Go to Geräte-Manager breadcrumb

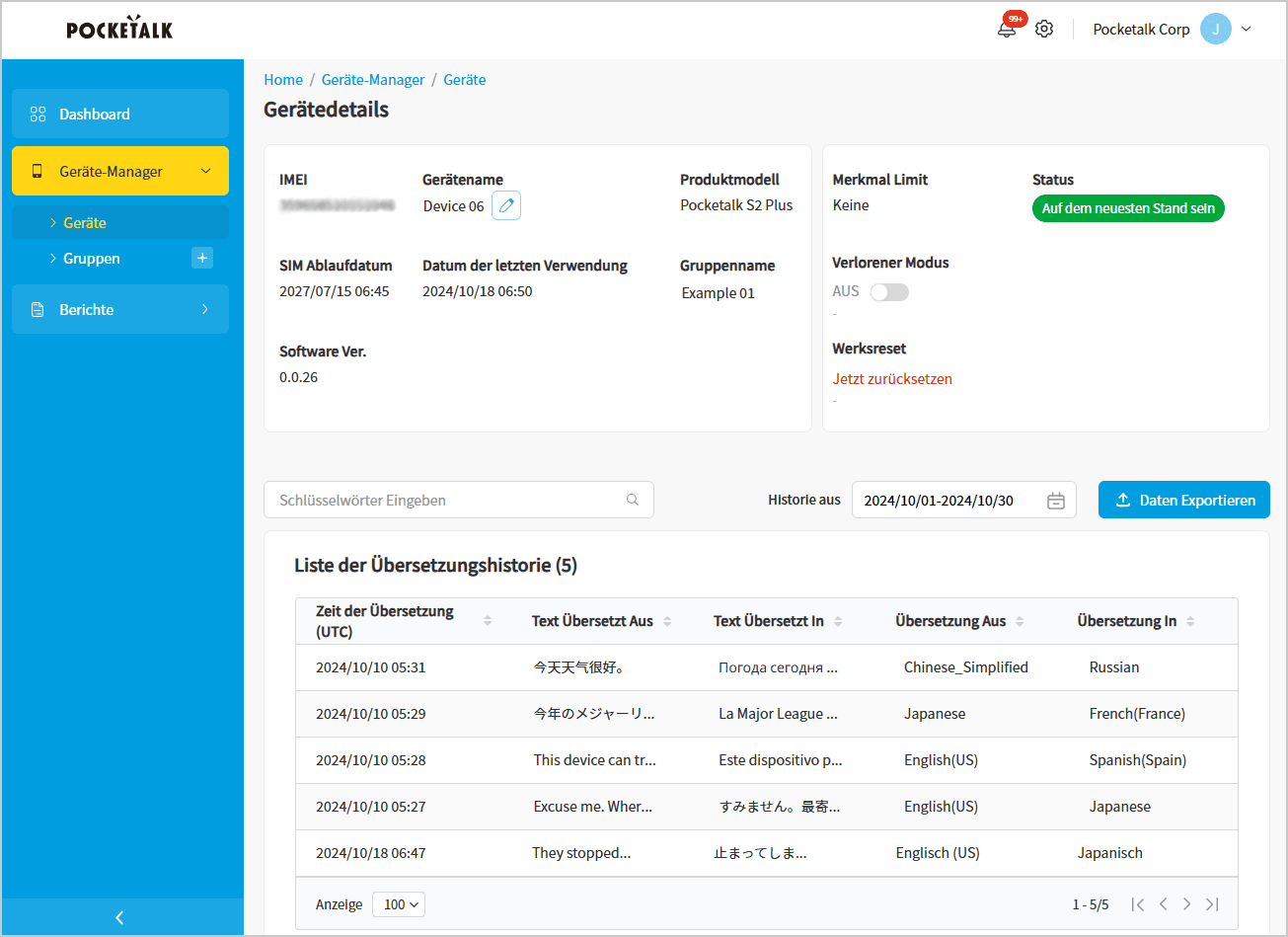(373, 79)
